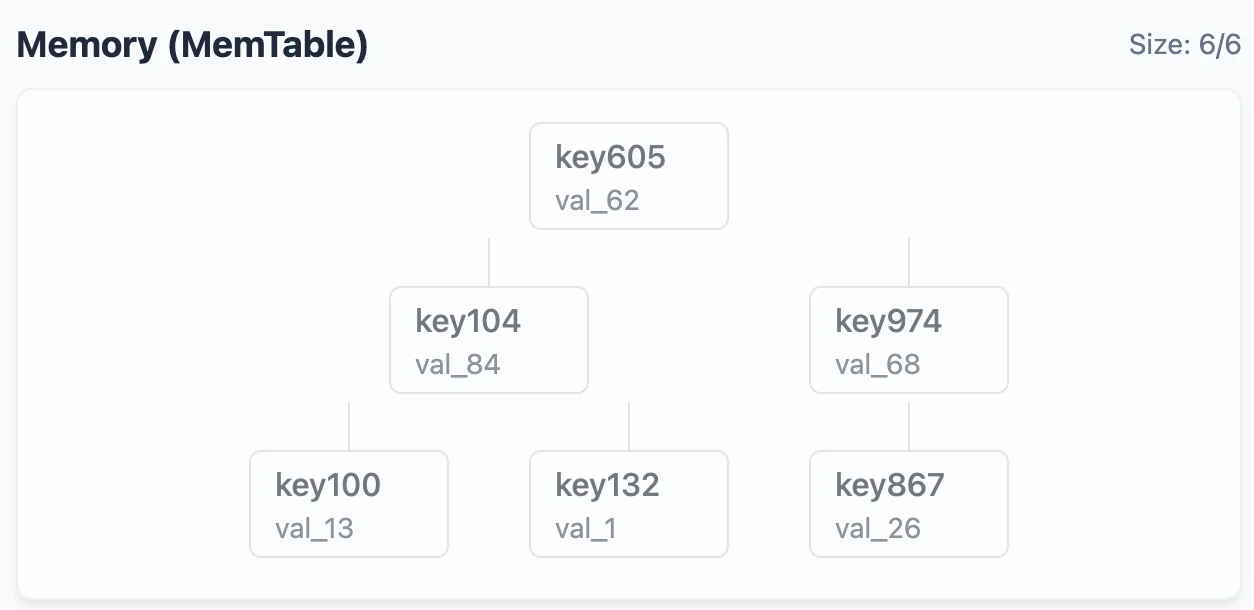Viewport: 1254px width, 610px height.
Task: Click the val_62 value text
Action: (597, 200)
